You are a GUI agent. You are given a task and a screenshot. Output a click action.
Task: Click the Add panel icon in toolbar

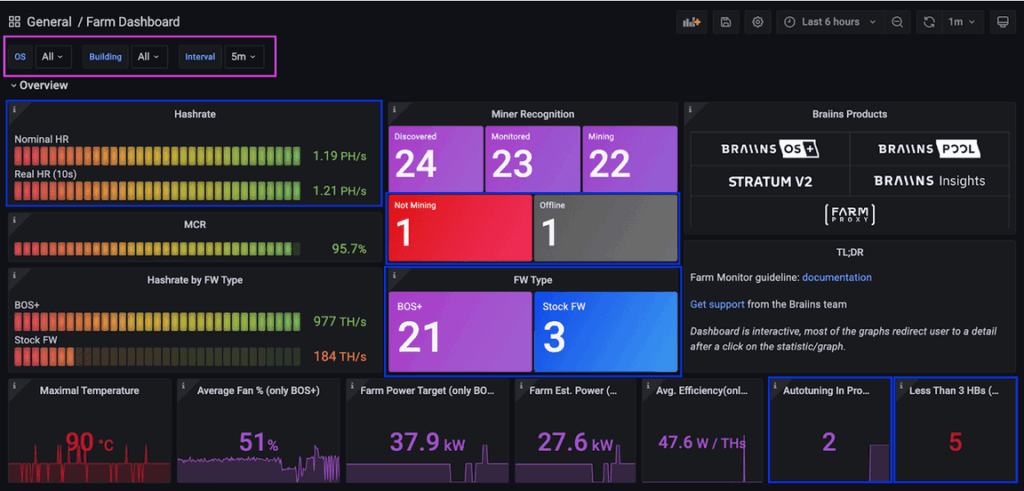coord(690,22)
